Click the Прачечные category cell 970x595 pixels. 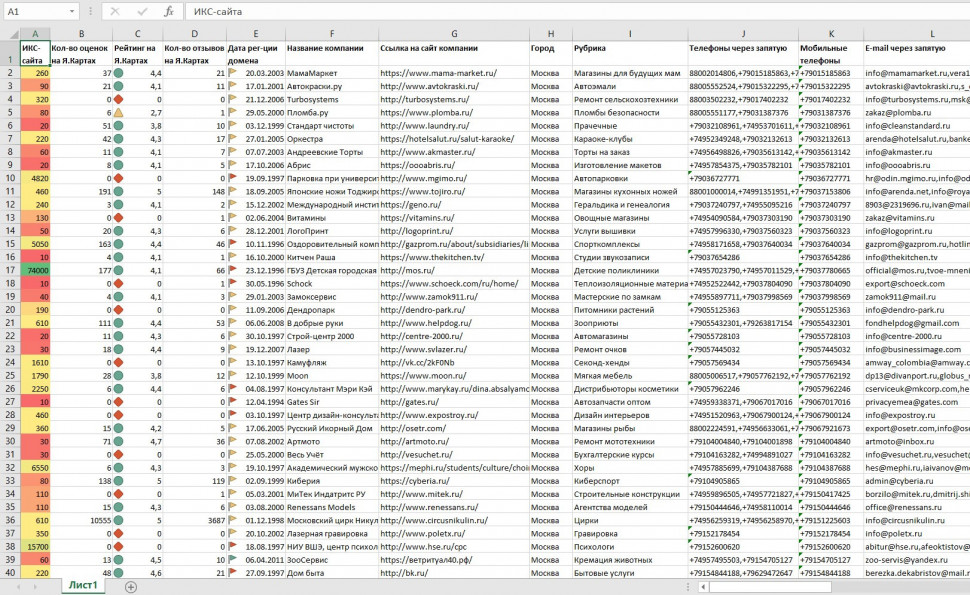click(630, 126)
